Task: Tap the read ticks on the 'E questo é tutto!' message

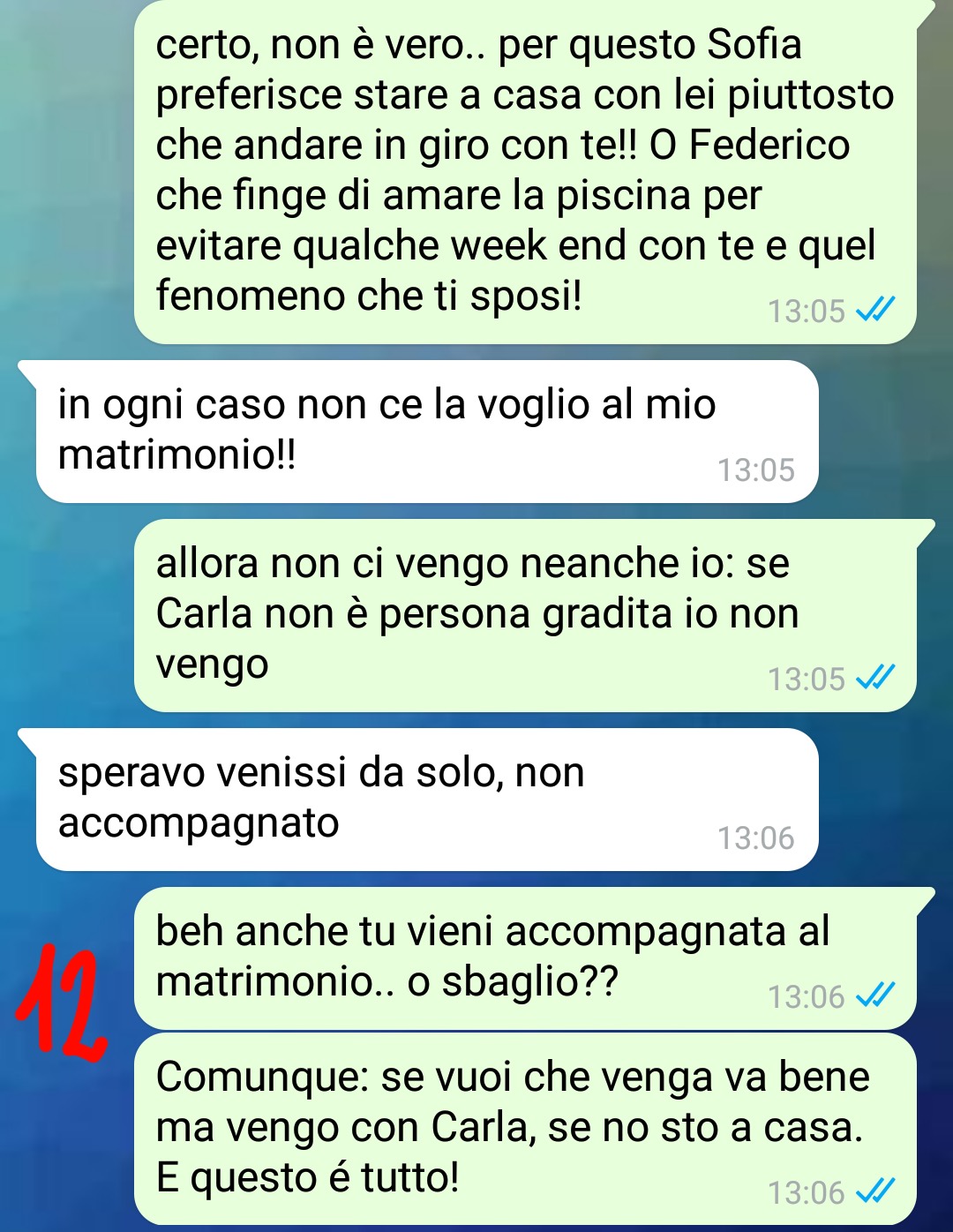Action: (x=875, y=1191)
